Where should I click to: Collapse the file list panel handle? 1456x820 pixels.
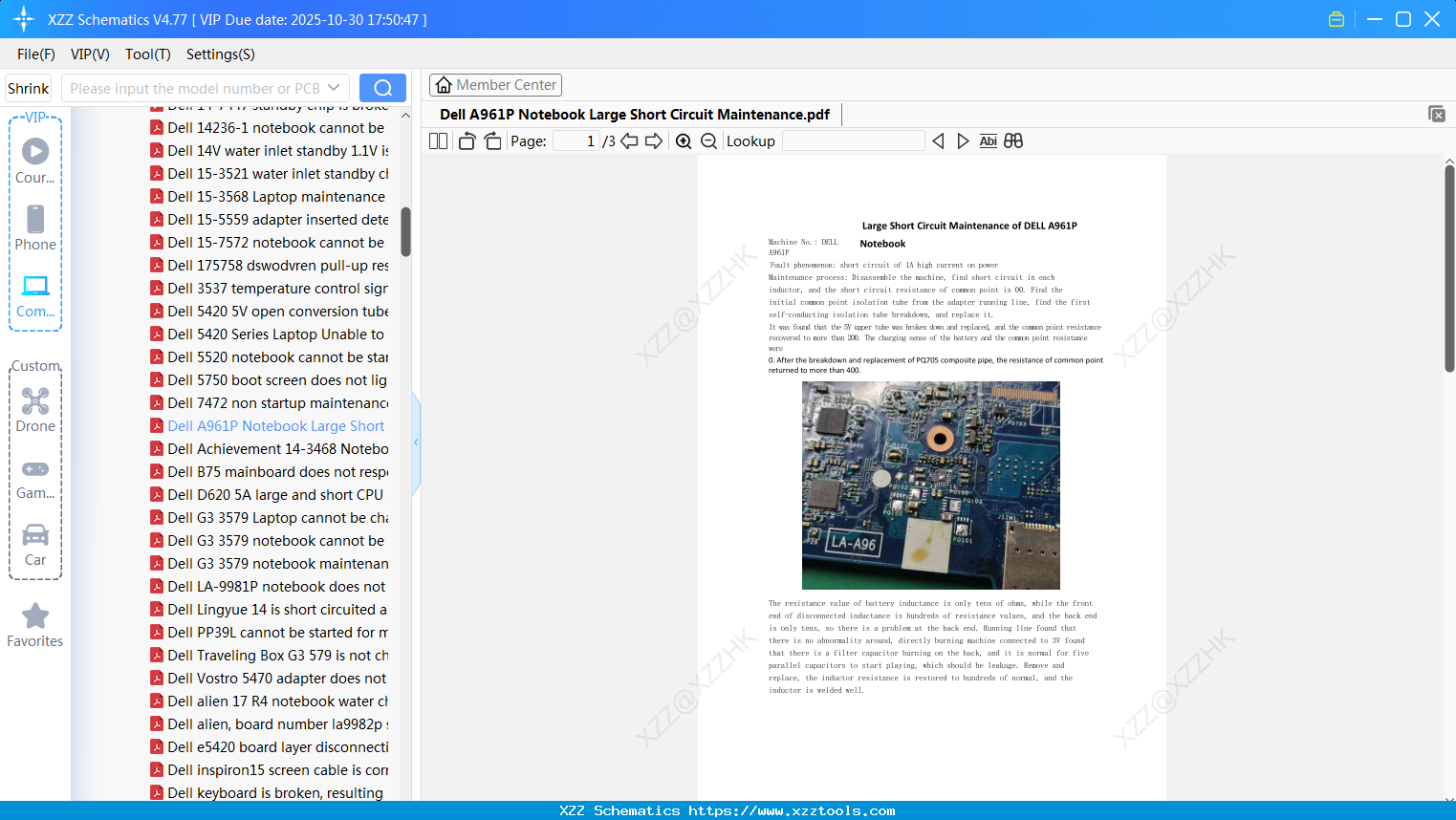tap(416, 442)
